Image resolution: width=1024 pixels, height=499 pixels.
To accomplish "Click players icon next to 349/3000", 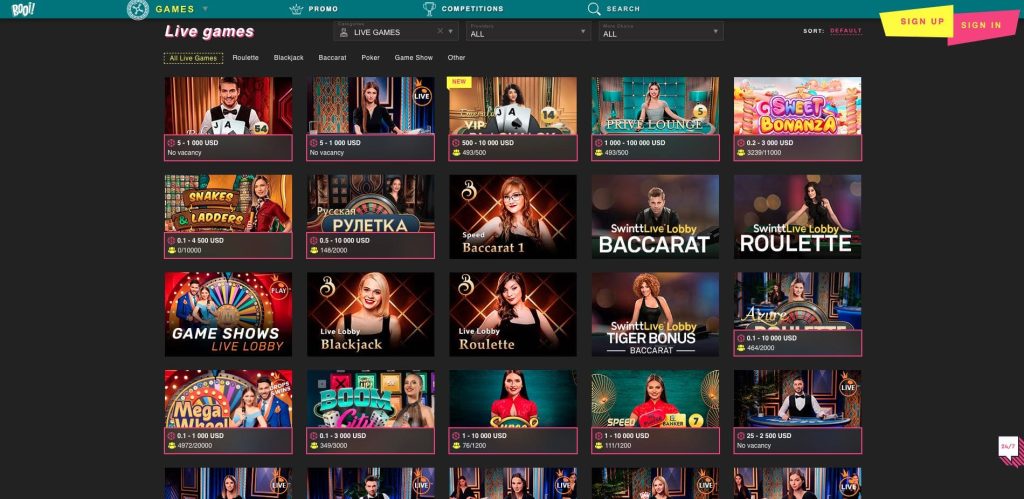I will tap(313, 445).
